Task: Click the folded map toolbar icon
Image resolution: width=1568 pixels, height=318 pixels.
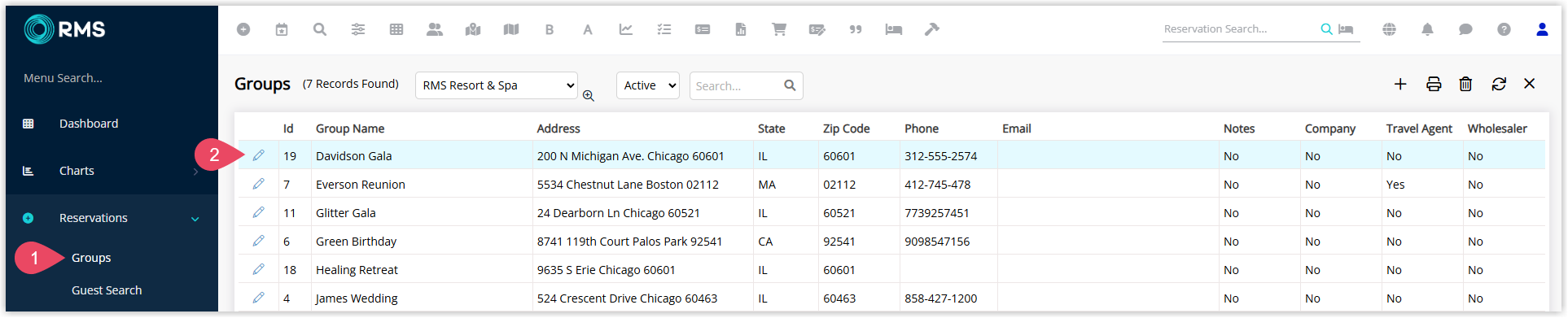Action: point(511,29)
